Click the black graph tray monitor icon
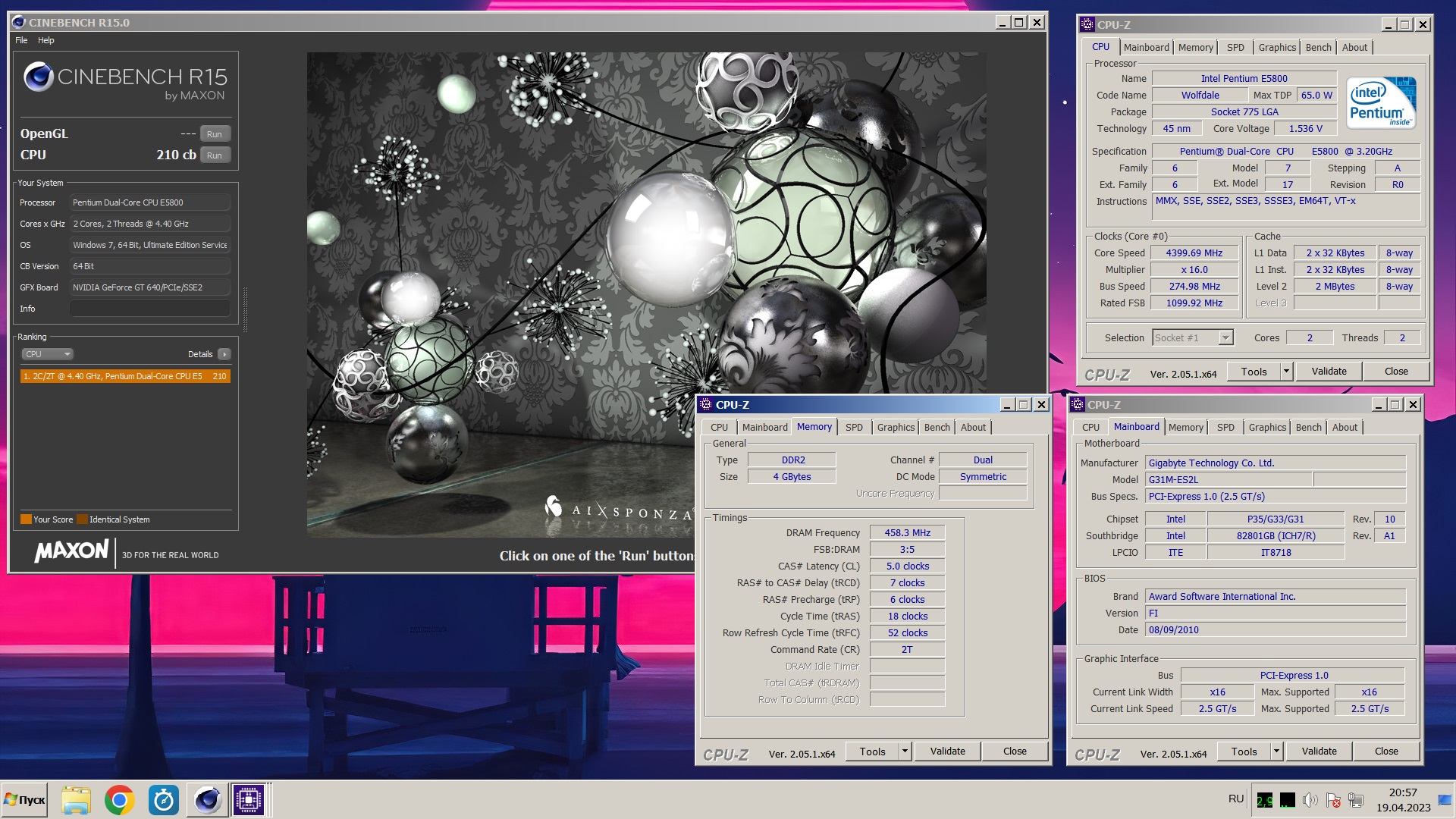1456x819 pixels. pos(1288,800)
